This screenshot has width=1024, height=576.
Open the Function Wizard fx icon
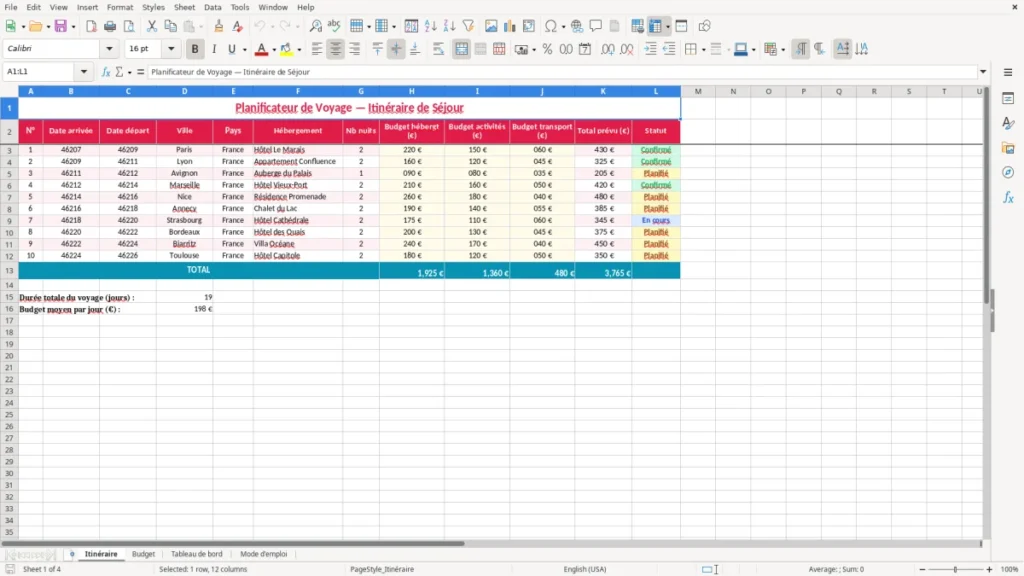[x=106, y=72]
